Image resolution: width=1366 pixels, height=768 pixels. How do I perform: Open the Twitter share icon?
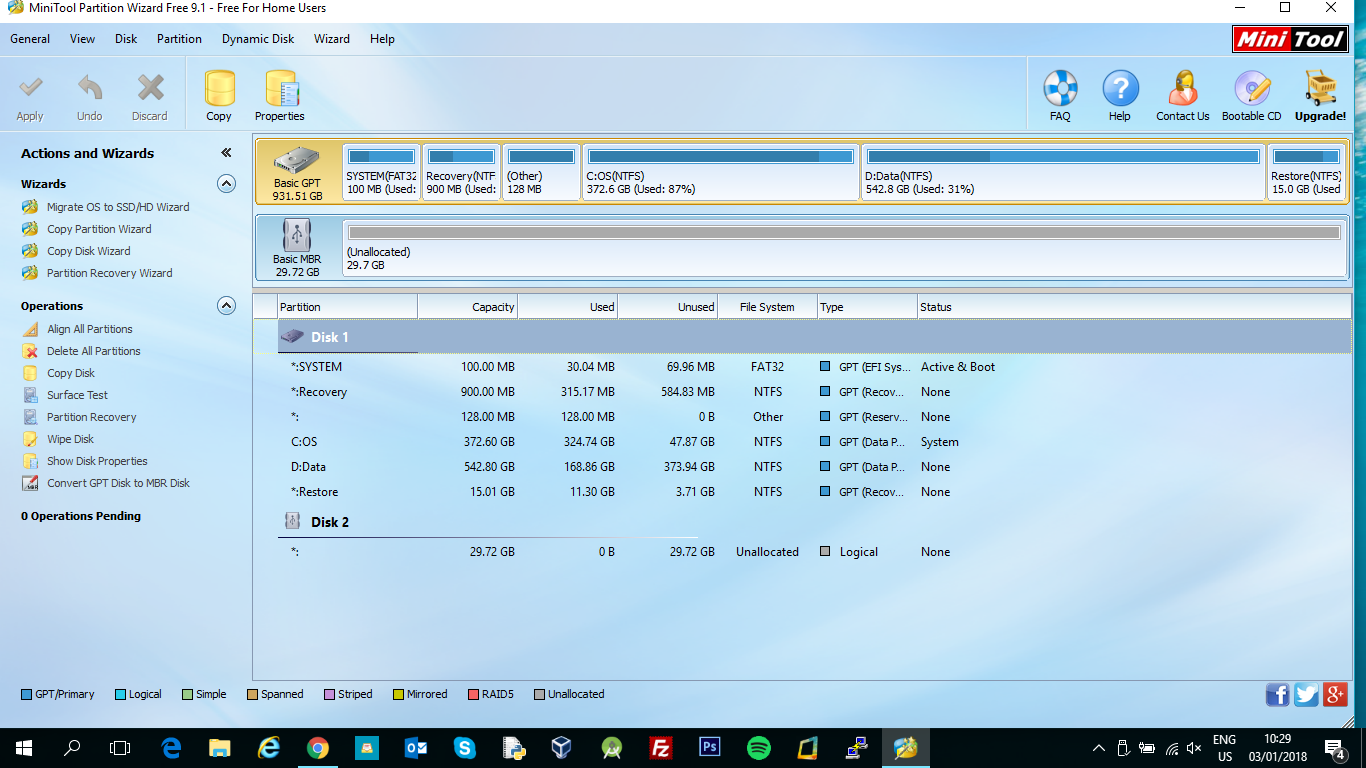(1306, 695)
